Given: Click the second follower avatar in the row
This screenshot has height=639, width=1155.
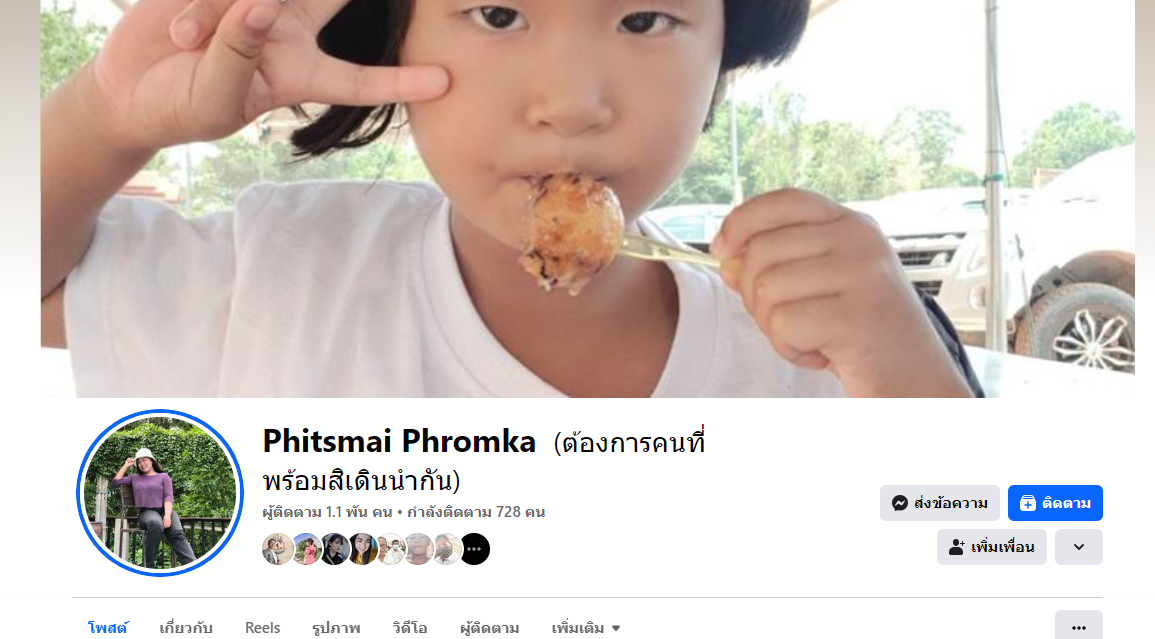Looking at the screenshot, I should point(306,549).
